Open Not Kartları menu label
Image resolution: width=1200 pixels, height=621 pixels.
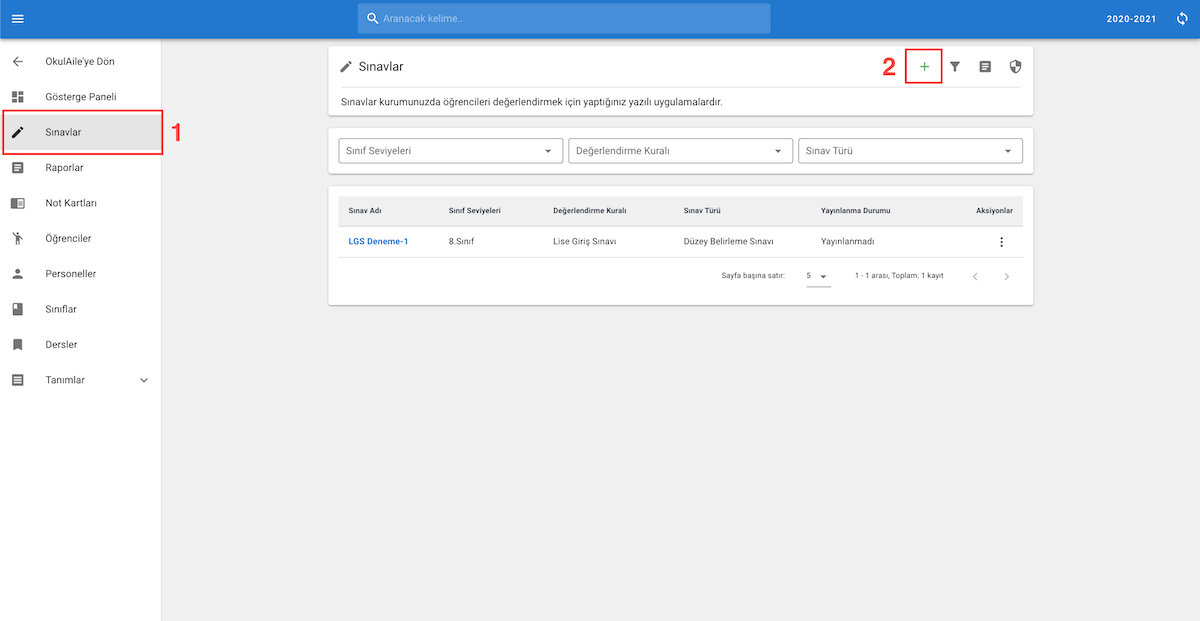(x=71, y=203)
